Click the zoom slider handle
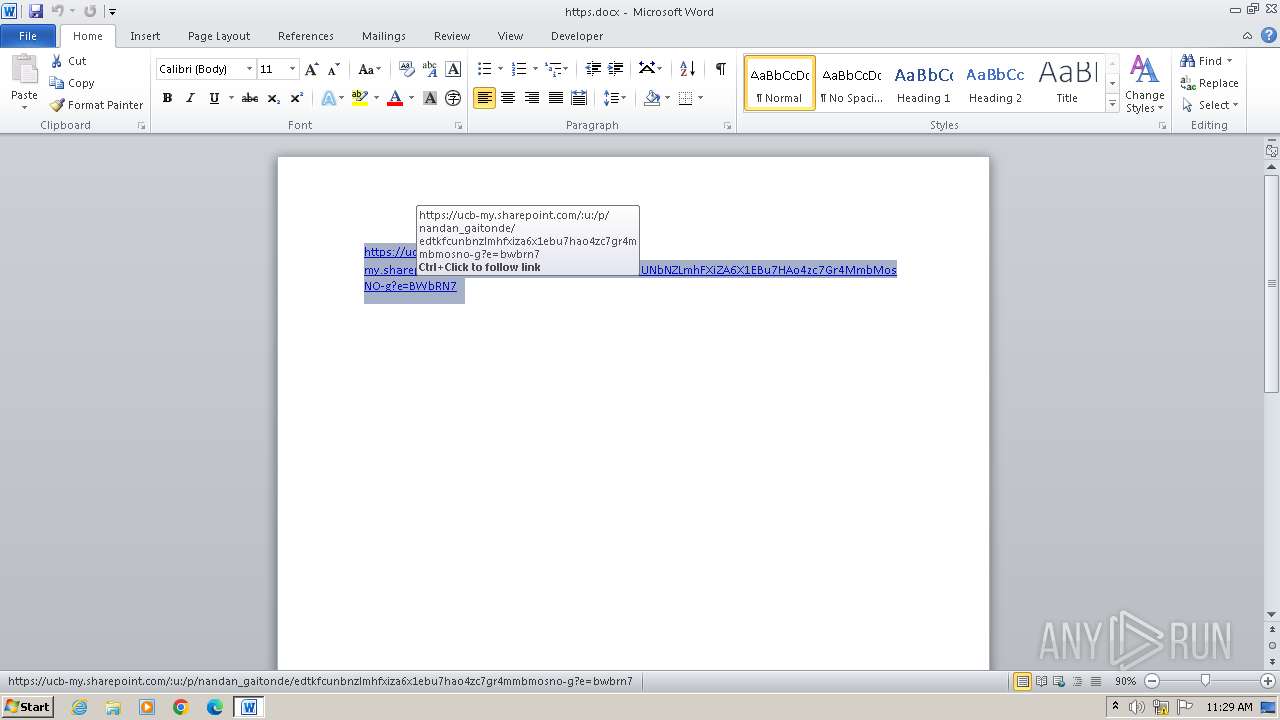 coord(1205,681)
